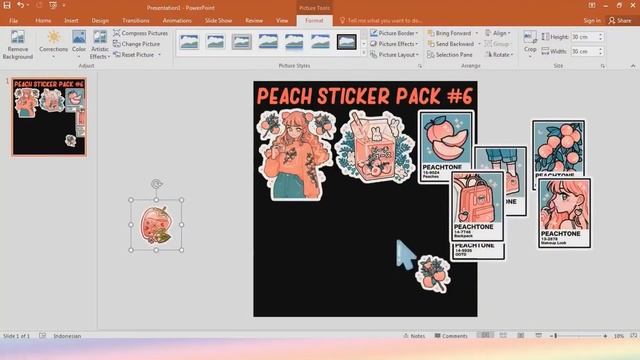
Task: Open the Corrections brightness menu
Action: (x=53, y=45)
